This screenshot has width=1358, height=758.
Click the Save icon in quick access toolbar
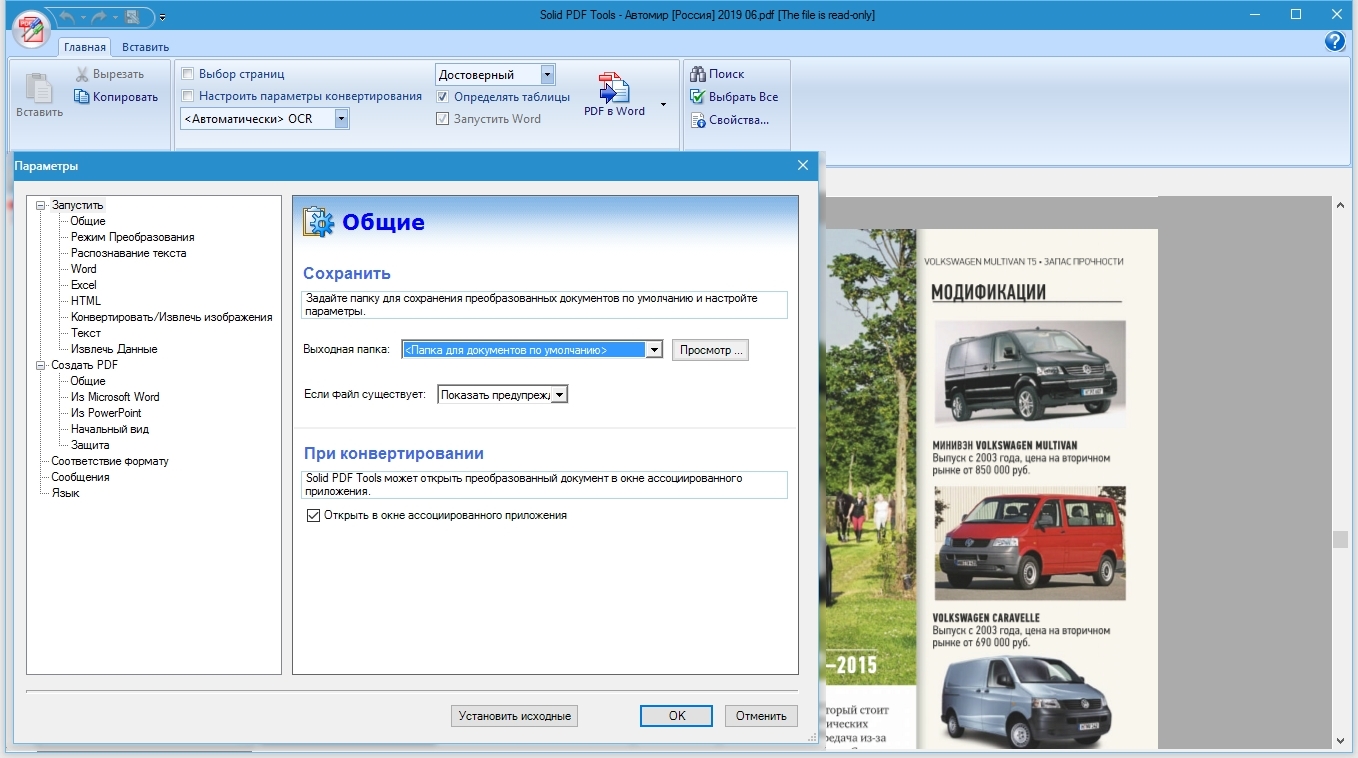[x=132, y=17]
